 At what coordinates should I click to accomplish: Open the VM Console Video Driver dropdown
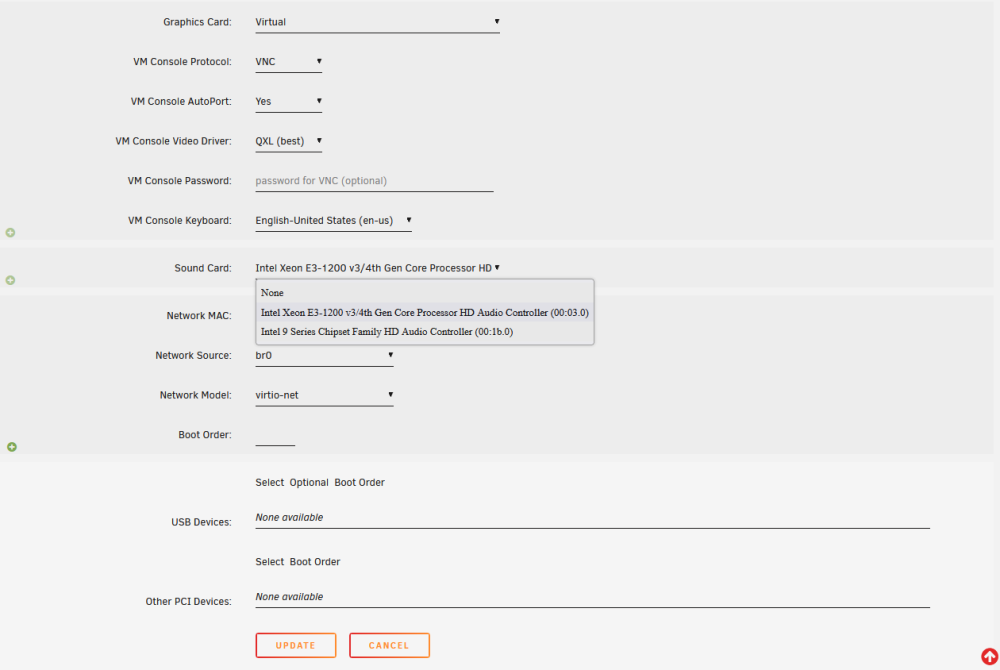click(x=288, y=141)
